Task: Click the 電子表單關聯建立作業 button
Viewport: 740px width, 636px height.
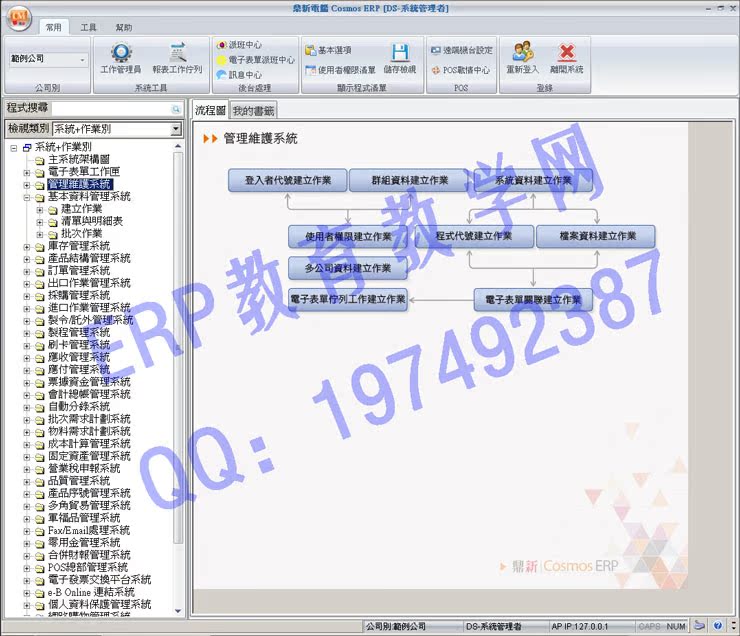Action: pos(533,300)
